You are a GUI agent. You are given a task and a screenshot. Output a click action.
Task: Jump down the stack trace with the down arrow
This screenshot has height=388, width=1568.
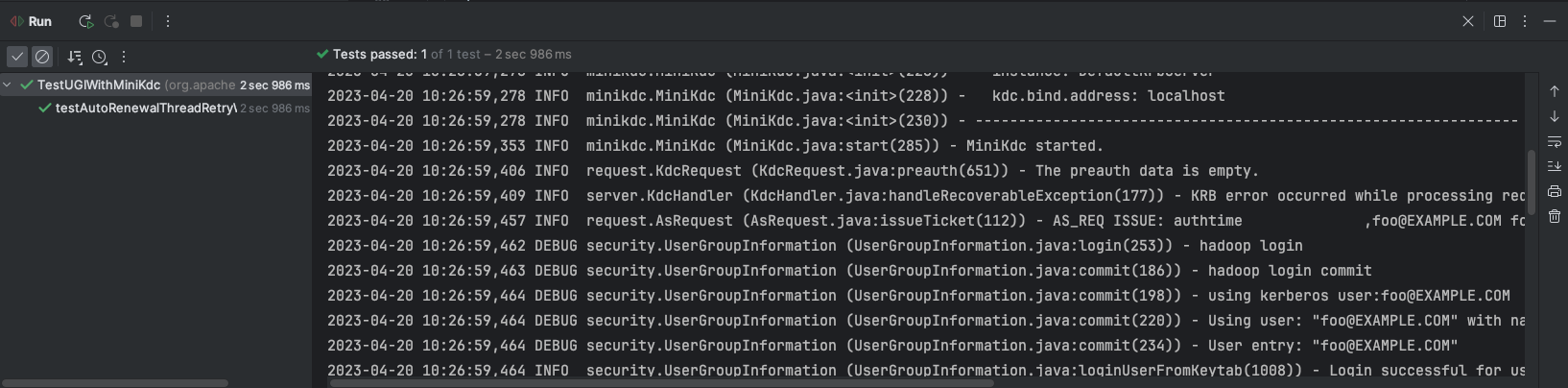click(x=1554, y=116)
